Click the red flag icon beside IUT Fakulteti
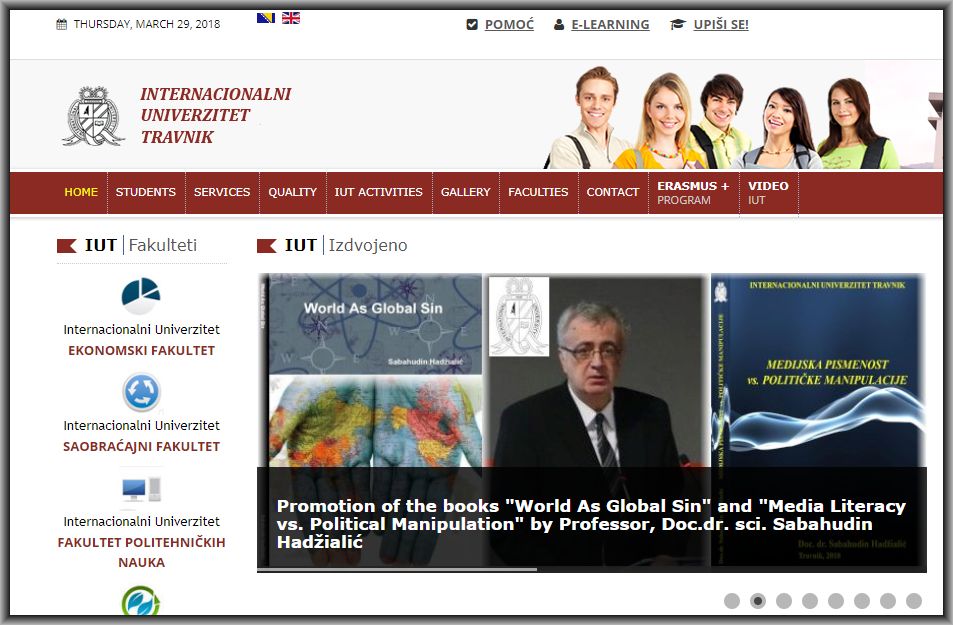Screen dimensions: 953x625 66,246
